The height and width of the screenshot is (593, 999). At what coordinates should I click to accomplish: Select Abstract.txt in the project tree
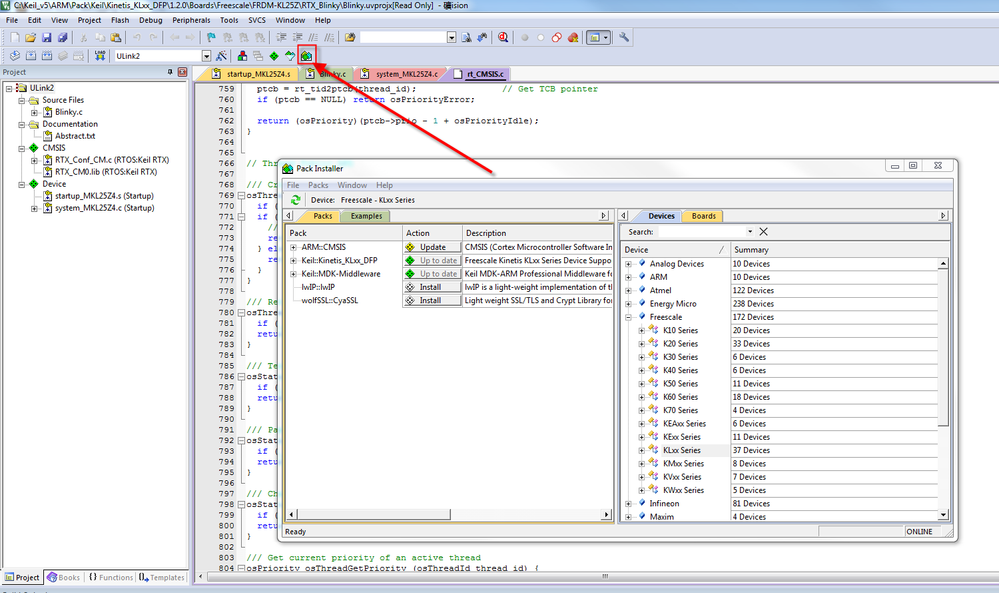(75, 136)
